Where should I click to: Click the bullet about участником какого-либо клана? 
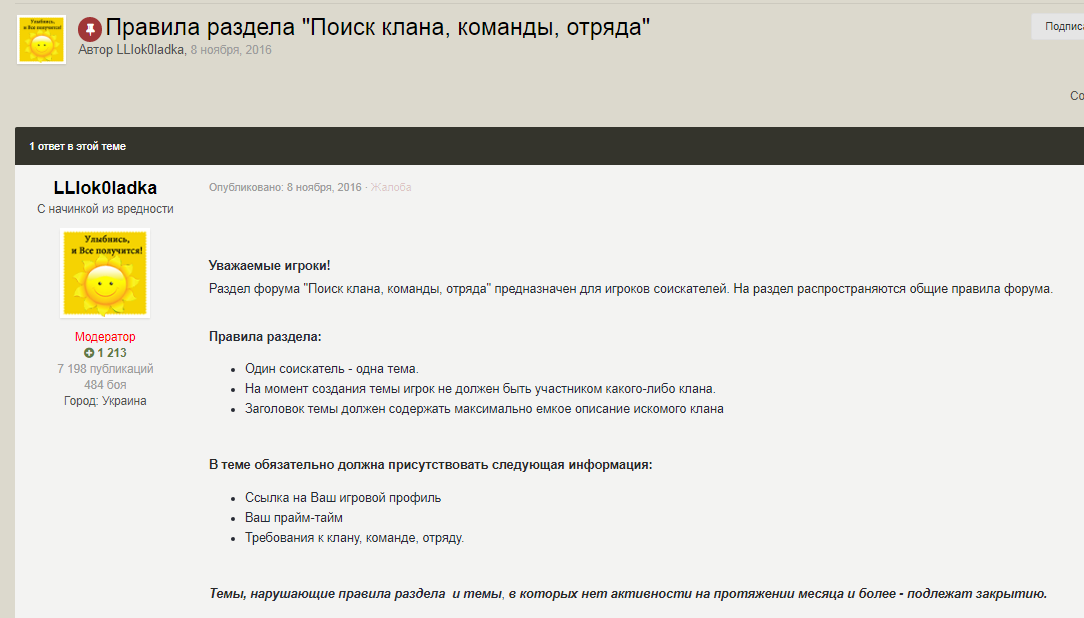480,388
